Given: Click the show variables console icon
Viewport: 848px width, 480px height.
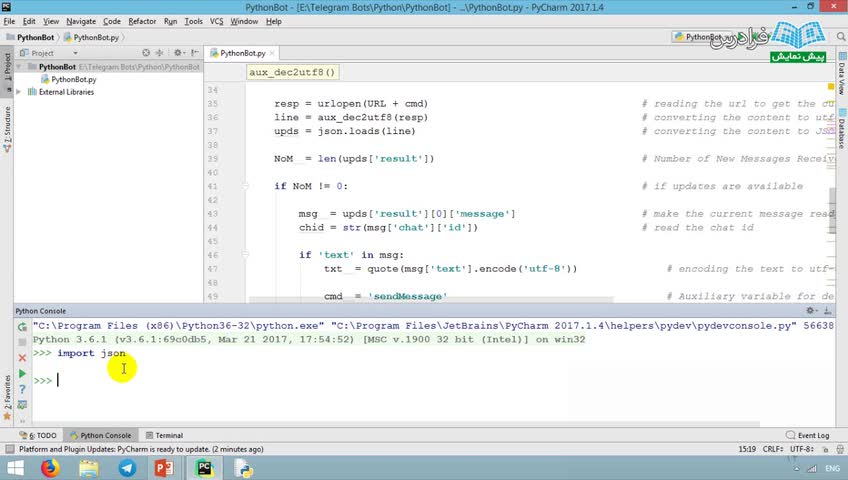Looking at the screenshot, I should tap(22, 405).
